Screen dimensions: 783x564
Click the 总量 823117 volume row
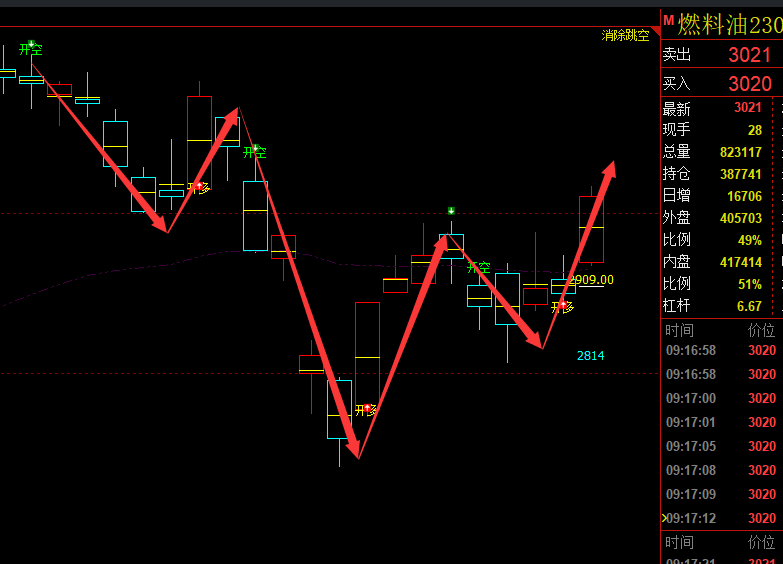pos(720,152)
